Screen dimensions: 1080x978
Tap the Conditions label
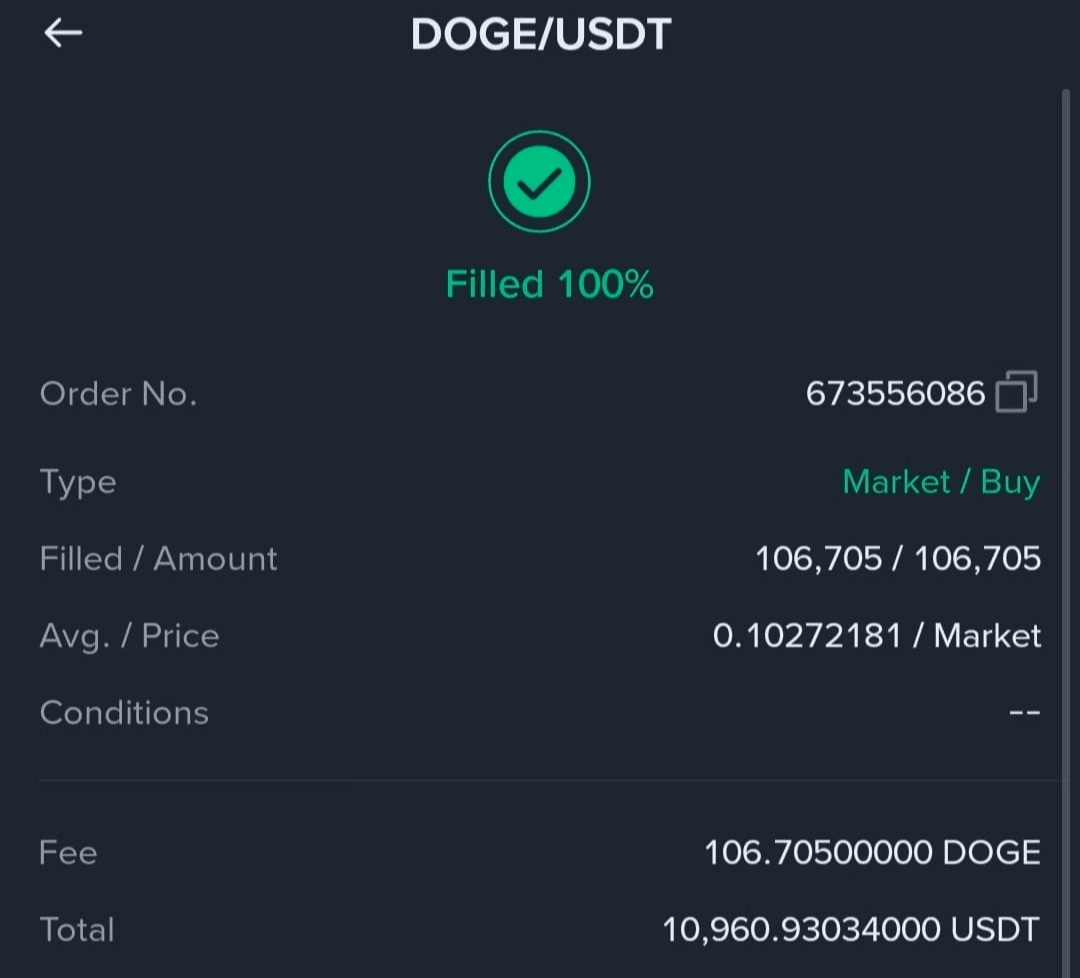coord(124,713)
